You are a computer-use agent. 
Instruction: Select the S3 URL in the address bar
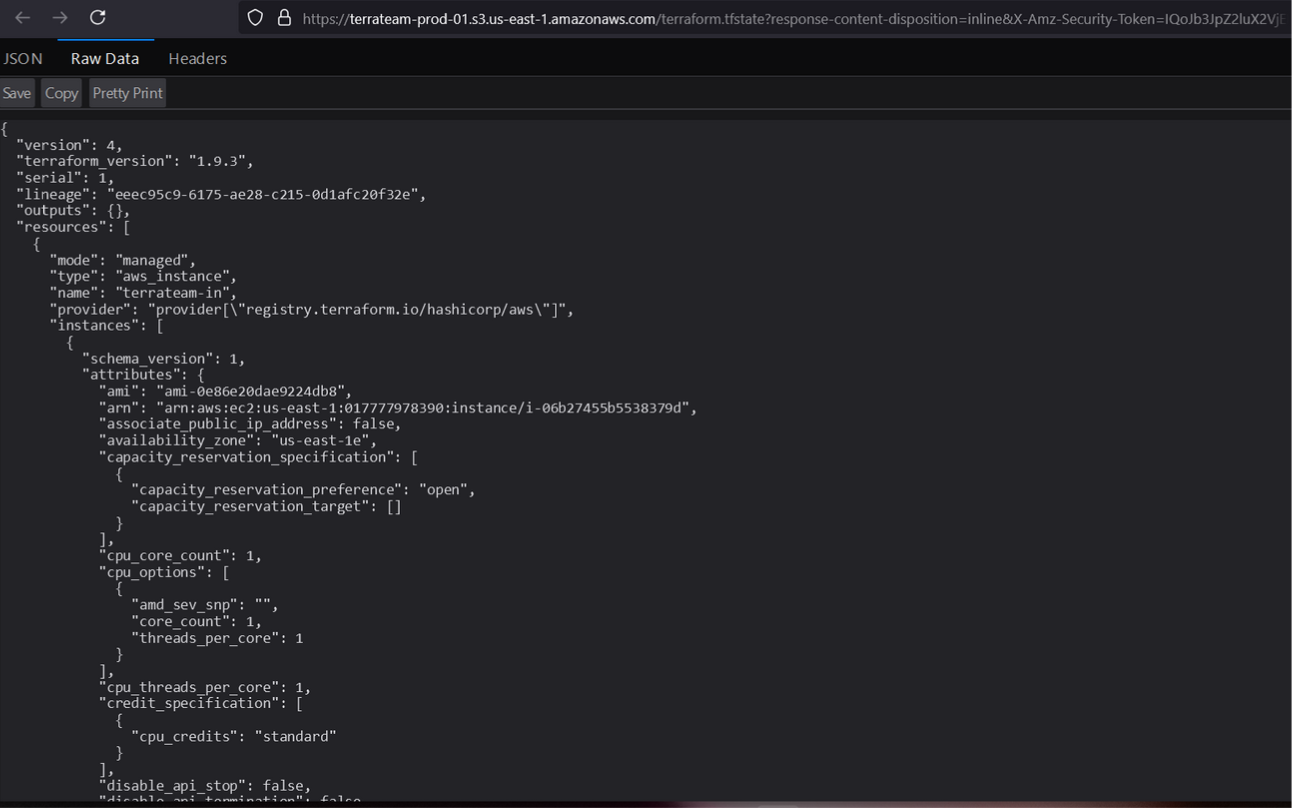(792, 18)
